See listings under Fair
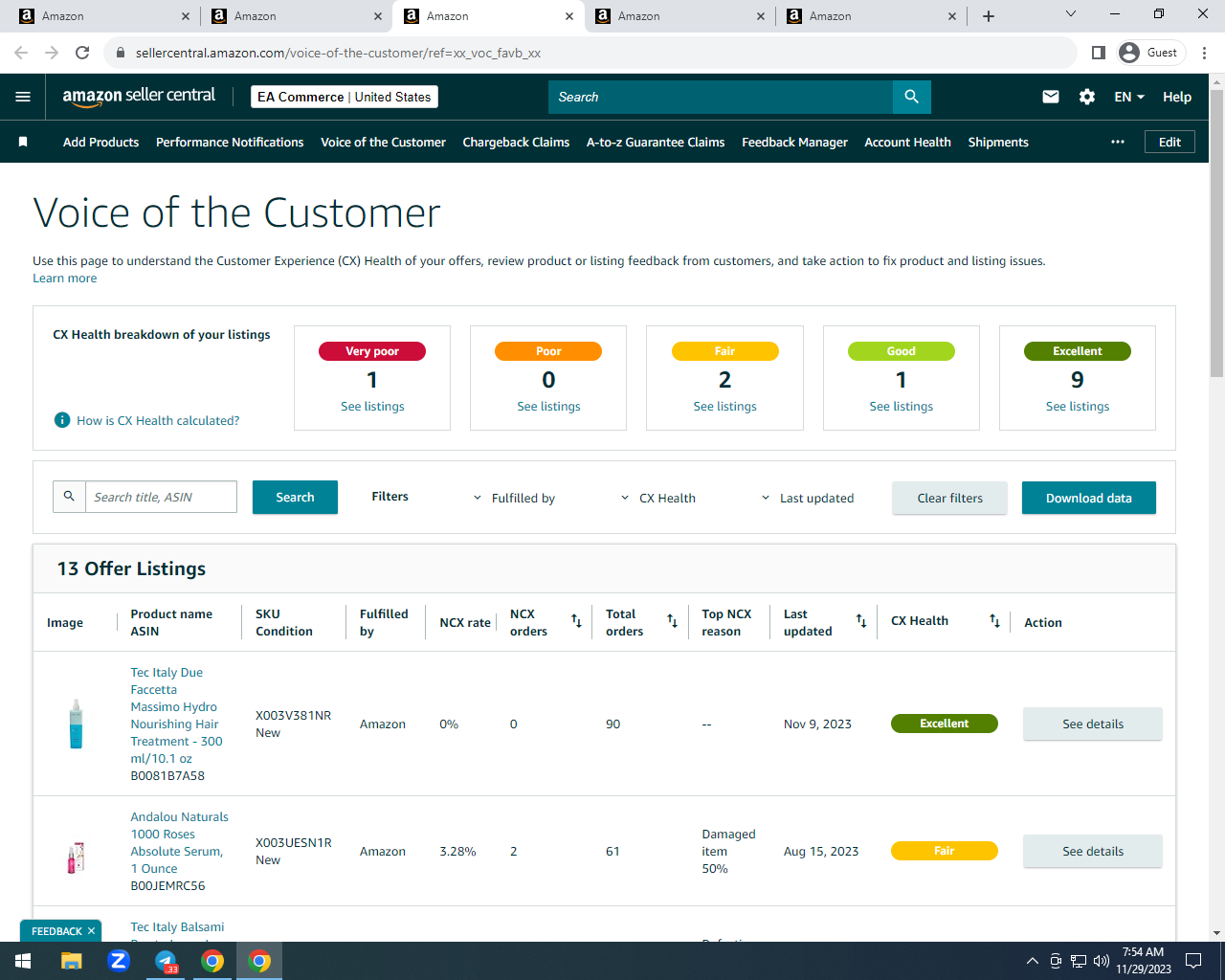This screenshot has height=980, width=1225. point(724,407)
